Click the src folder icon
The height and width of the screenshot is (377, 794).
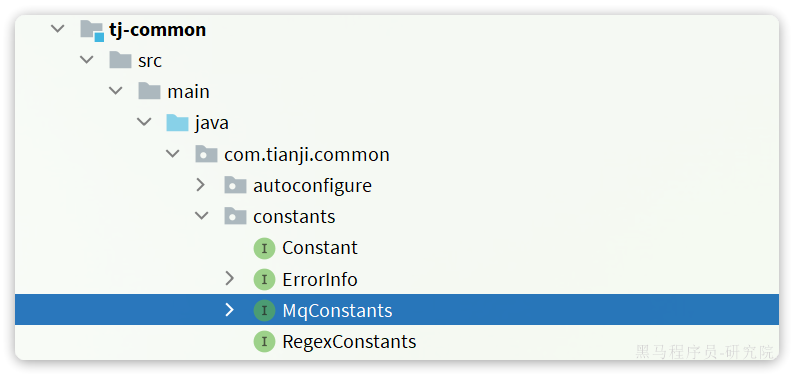click(x=121, y=60)
